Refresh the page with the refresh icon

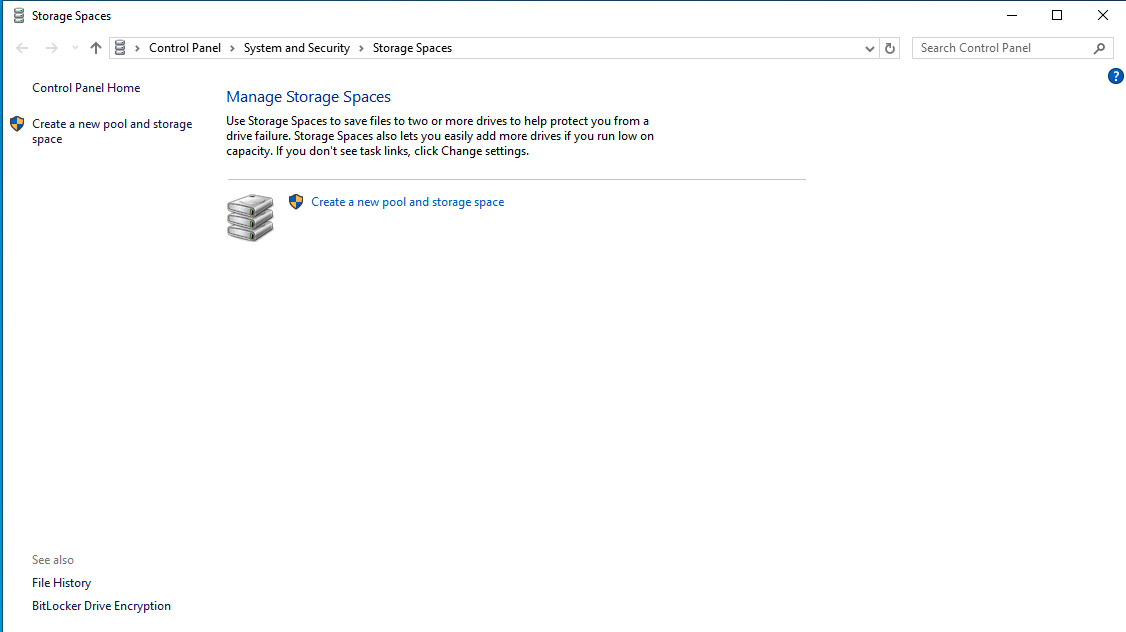pyautogui.click(x=889, y=47)
